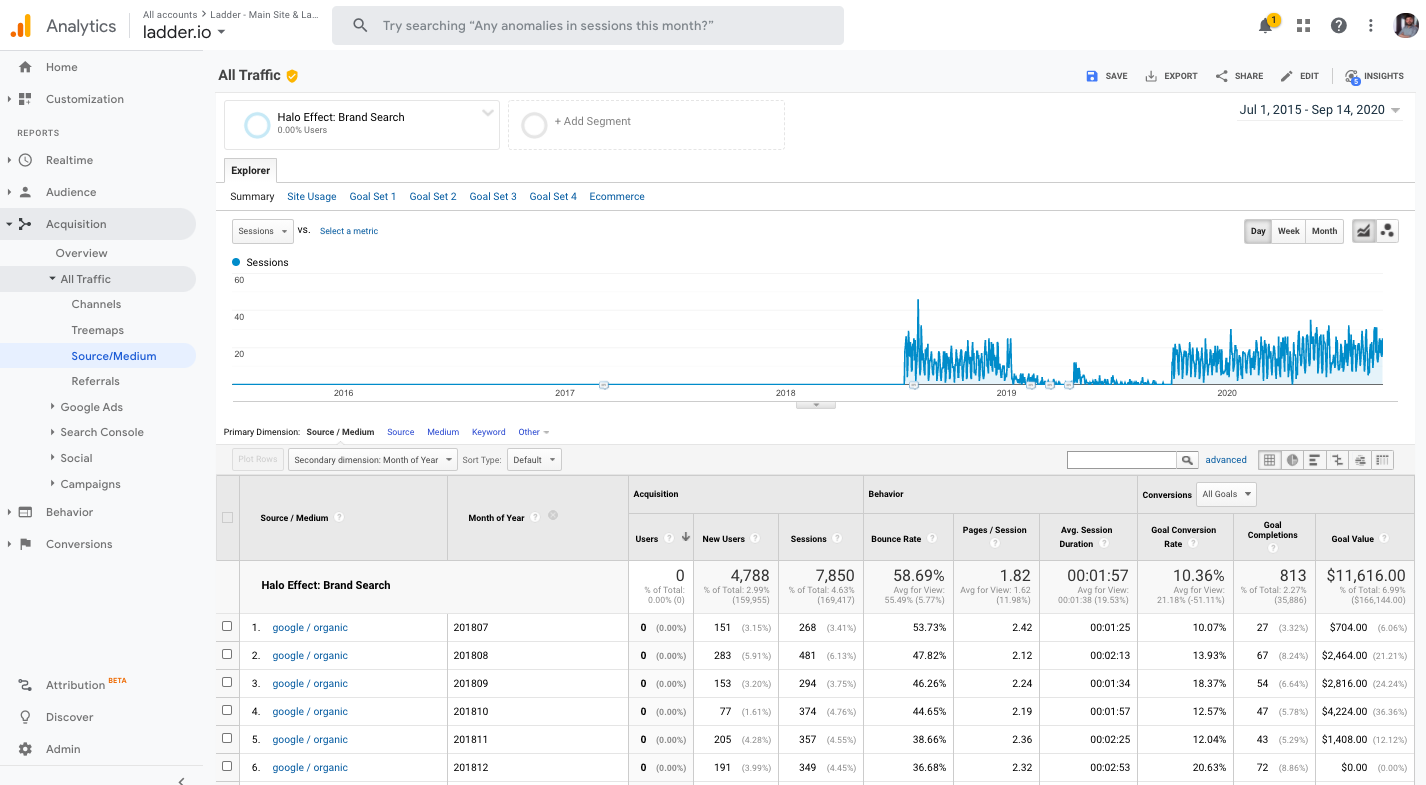Open the three-dot more options menu

click(1371, 26)
